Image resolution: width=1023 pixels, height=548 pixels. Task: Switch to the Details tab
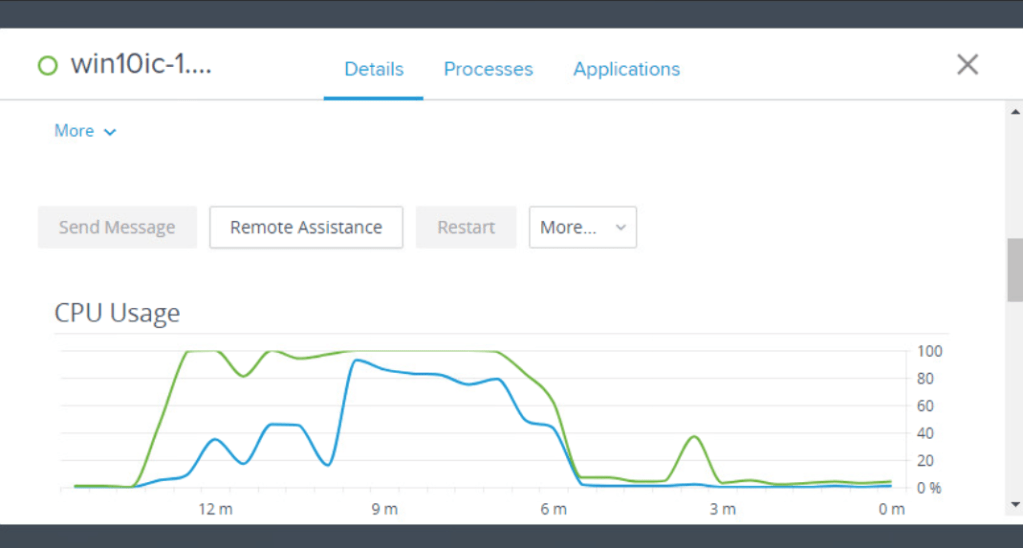coord(373,69)
